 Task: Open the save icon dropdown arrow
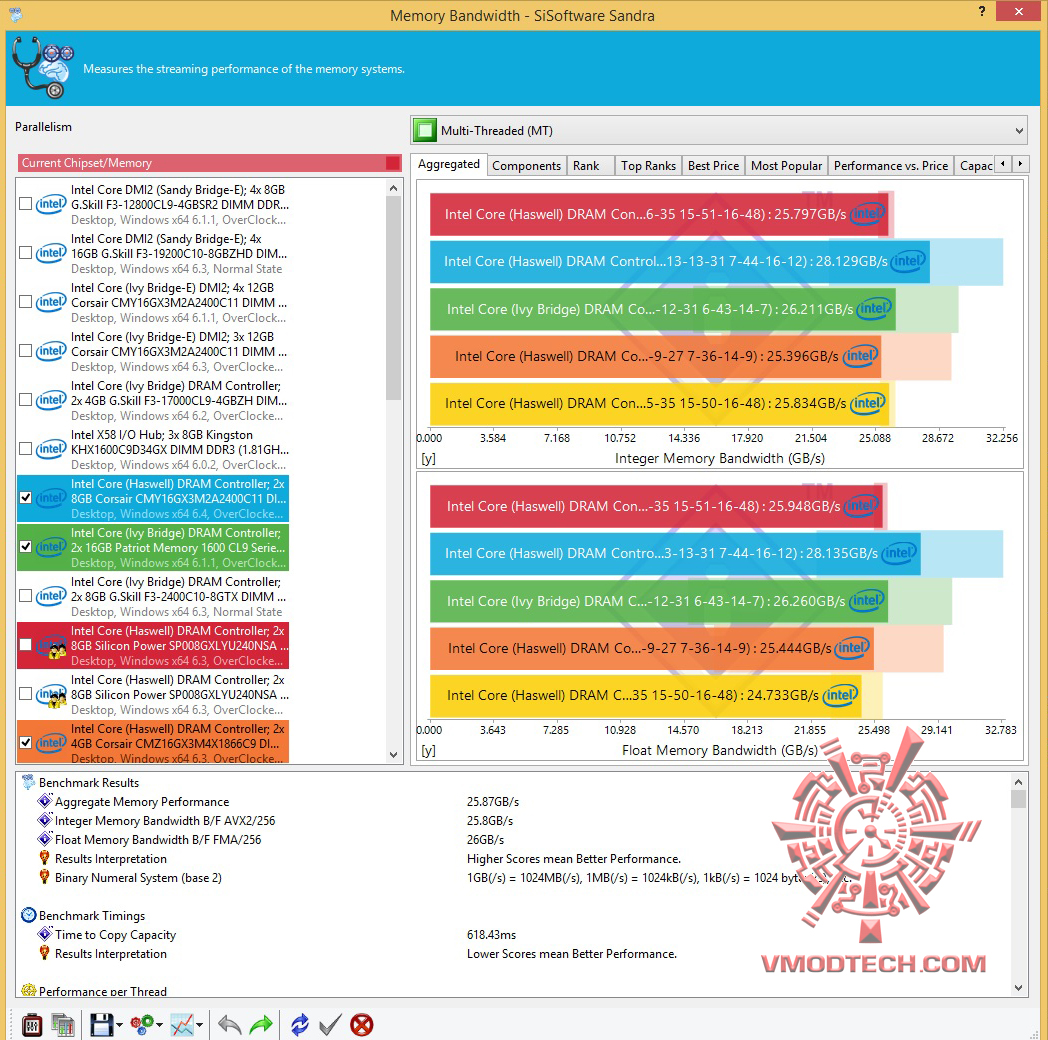point(119,1025)
